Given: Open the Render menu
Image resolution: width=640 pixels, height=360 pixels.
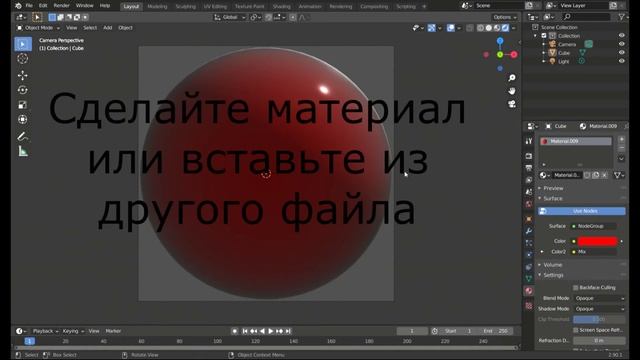Looking at the screenshot, I should click(62, 6).
